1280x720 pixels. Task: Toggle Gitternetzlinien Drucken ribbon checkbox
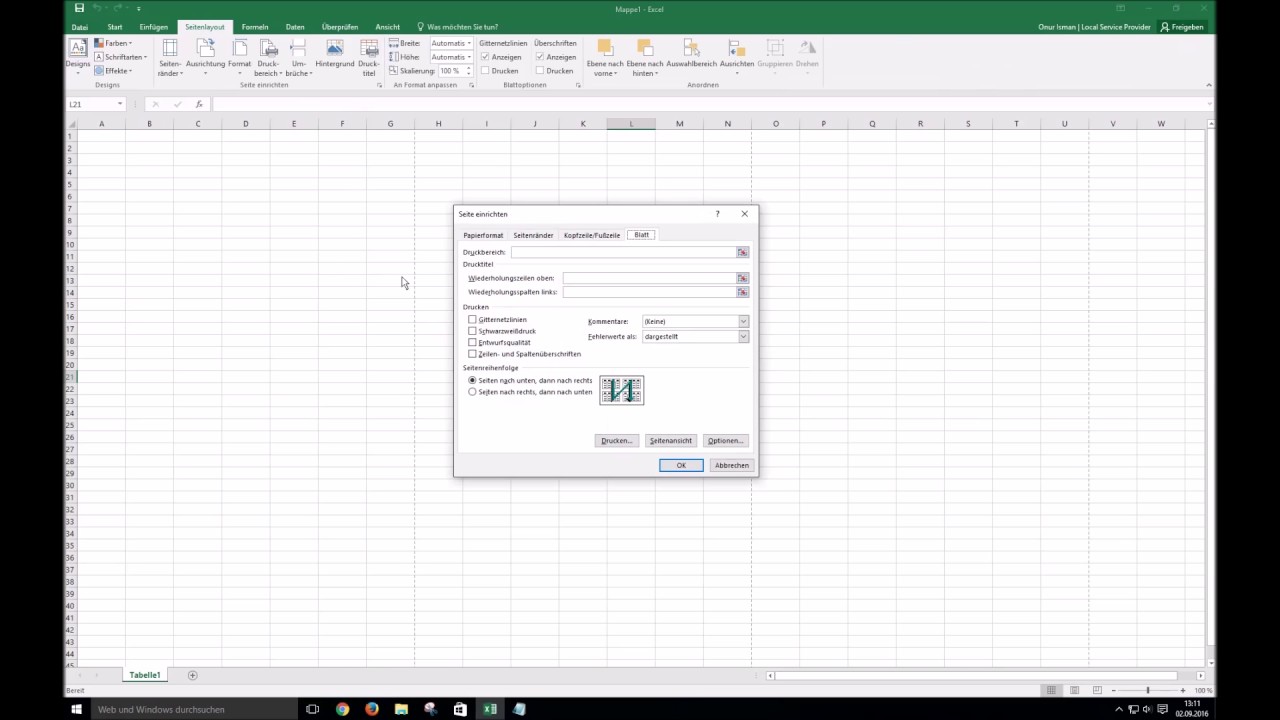tap(485, 71)
